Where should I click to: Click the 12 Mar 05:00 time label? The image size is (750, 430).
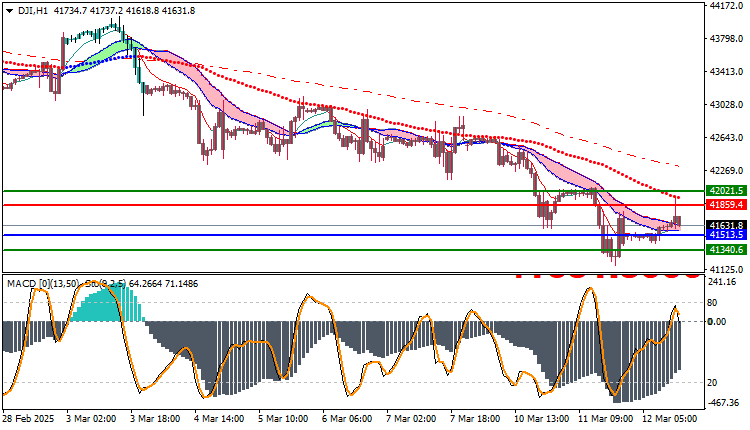tap(670, 419)
